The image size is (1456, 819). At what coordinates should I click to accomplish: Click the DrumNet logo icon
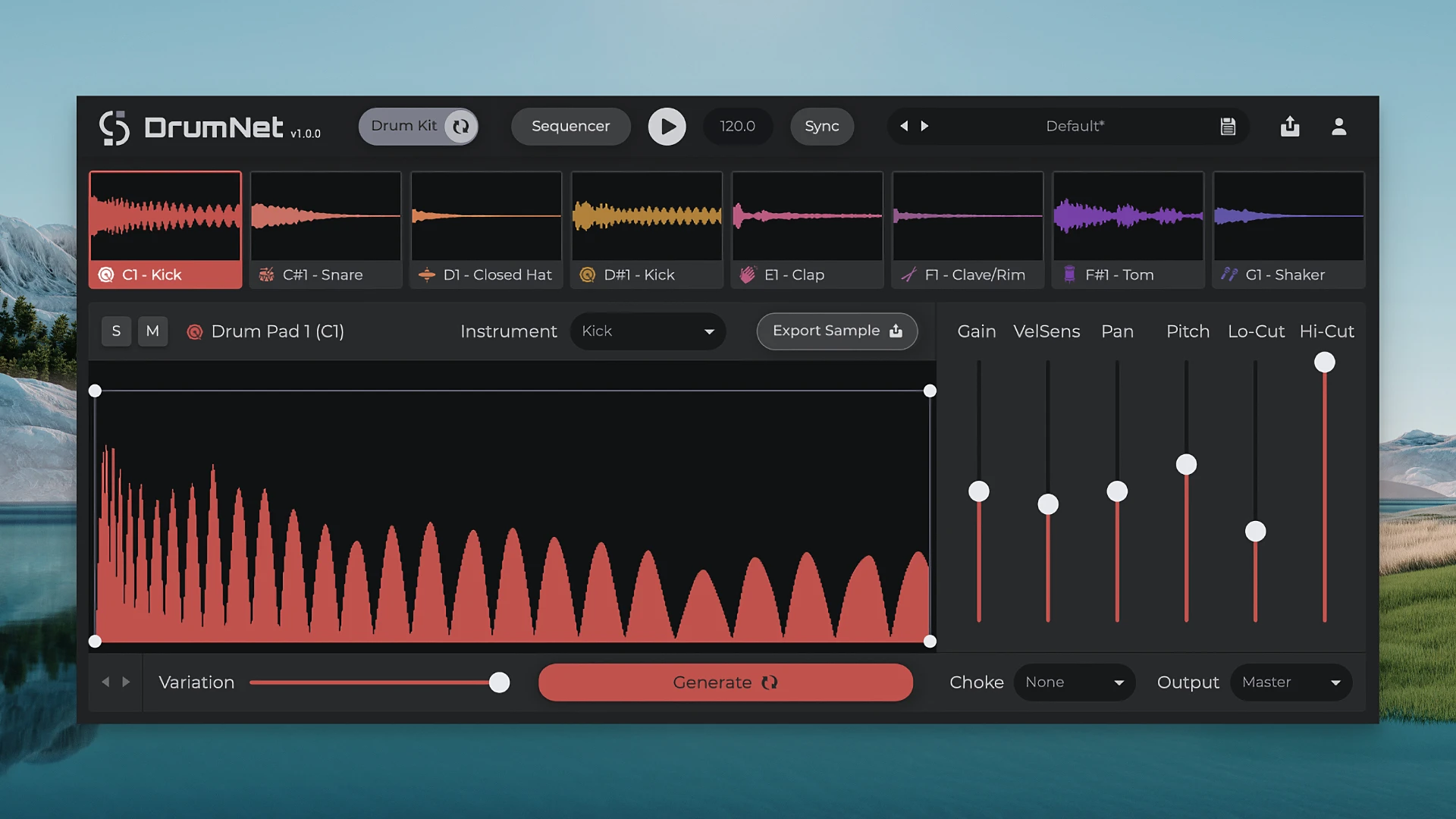115,127
